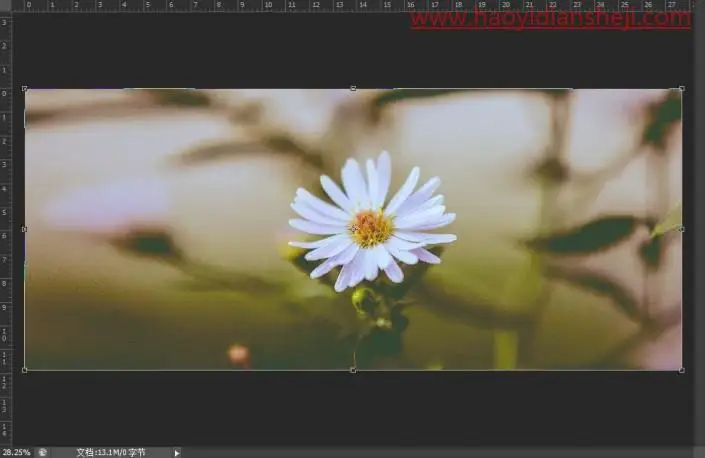Click the bottom-right transform corner handle

click(682, 370)
